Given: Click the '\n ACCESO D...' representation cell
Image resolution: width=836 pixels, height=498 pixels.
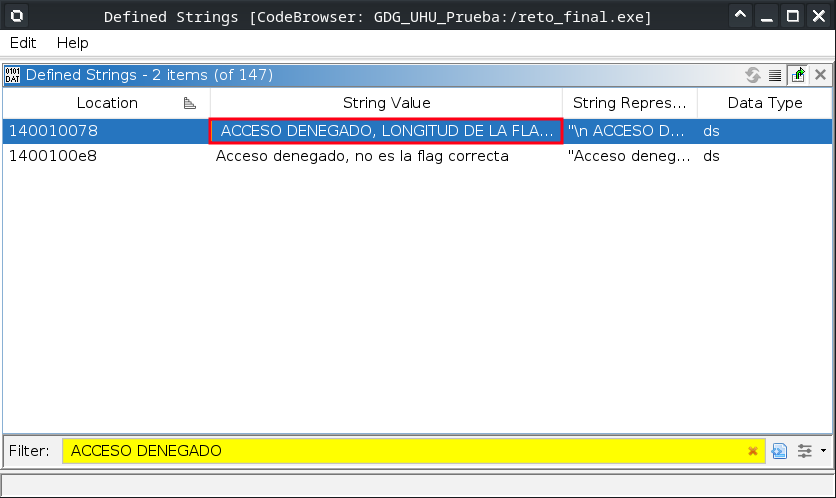Looking at the screenshot, I should (630, 131).
